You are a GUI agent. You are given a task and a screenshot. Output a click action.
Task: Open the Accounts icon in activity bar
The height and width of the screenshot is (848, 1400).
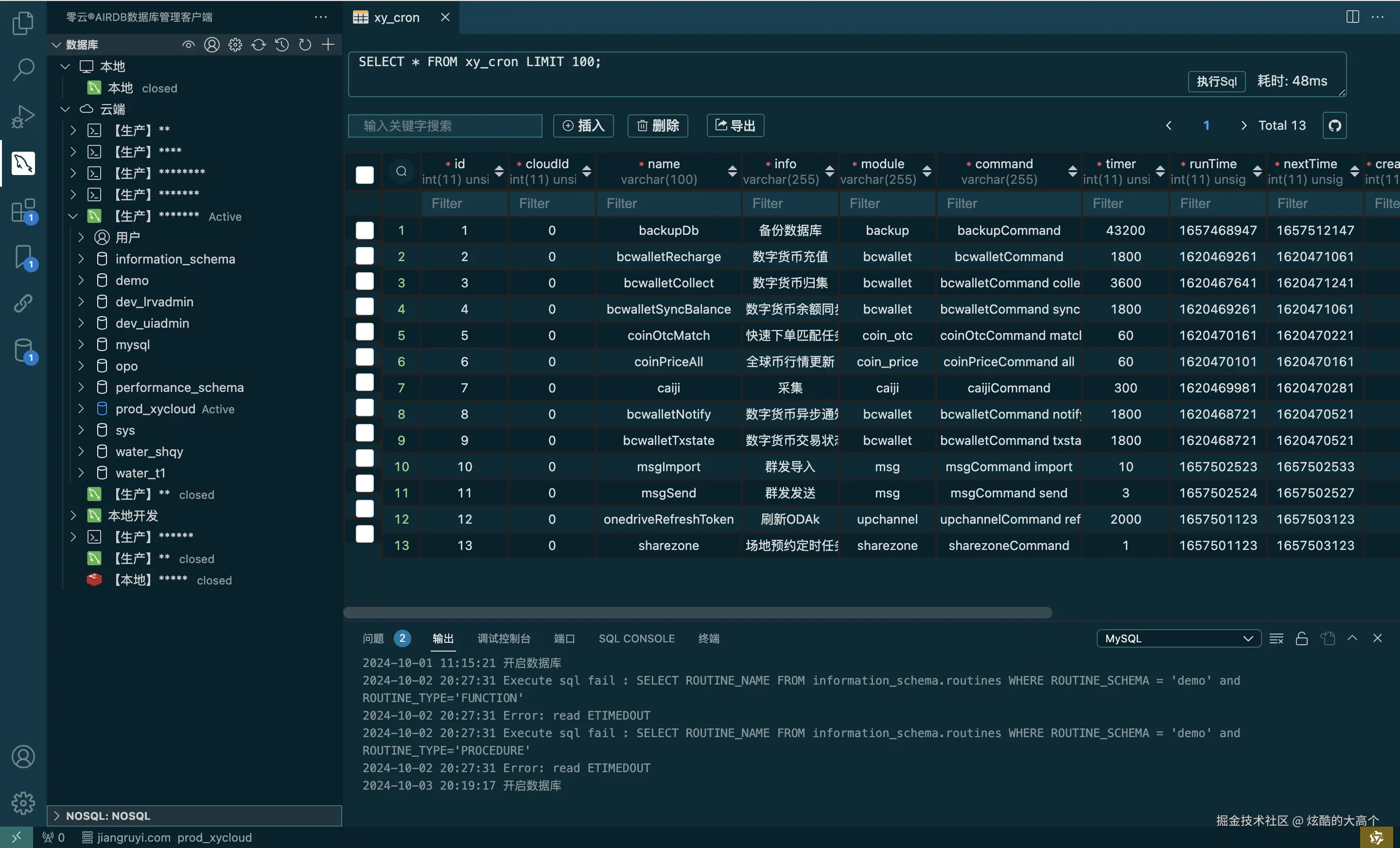coord(23,757)
